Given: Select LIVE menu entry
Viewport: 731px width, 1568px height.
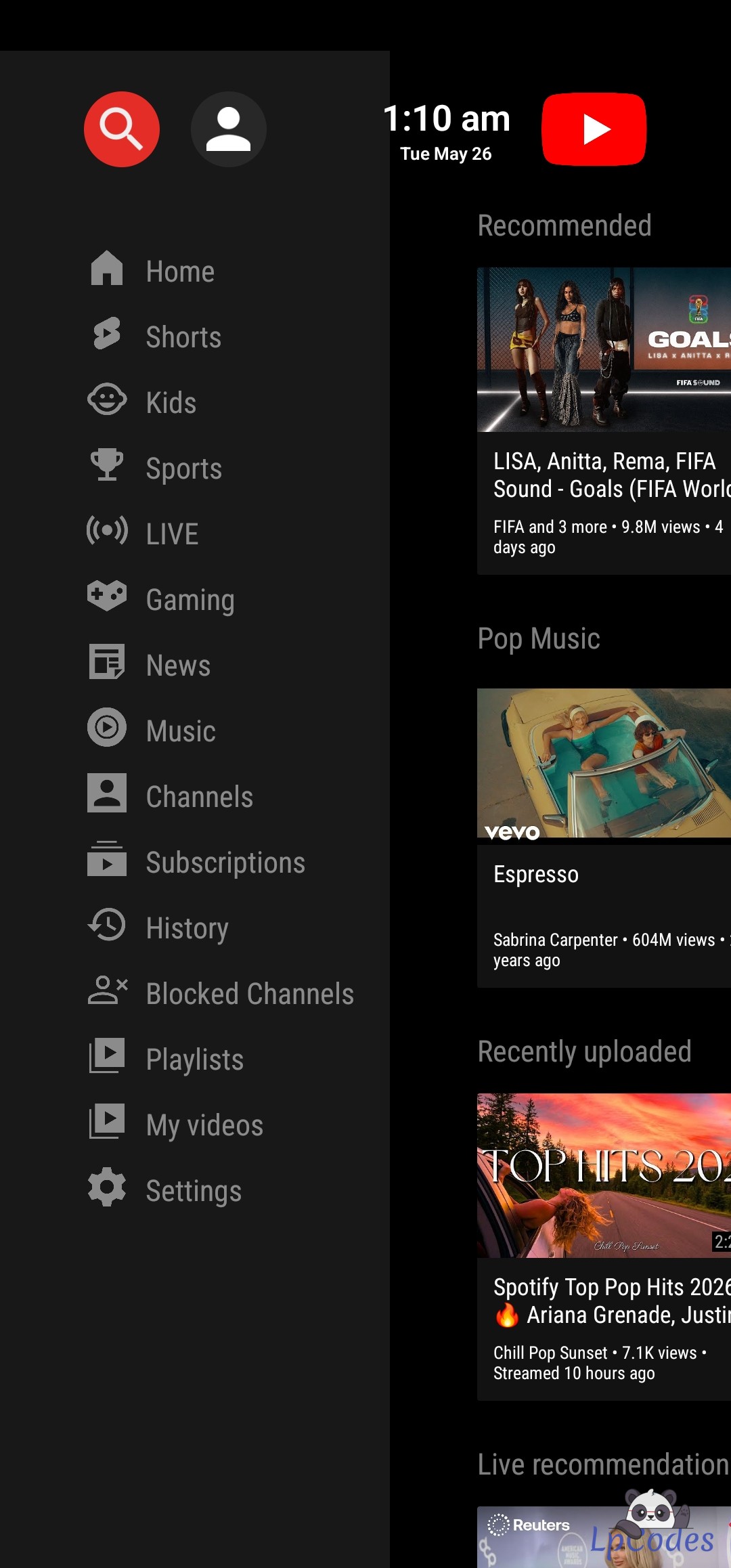Looking at the screenshot, I should click(173, 535).
